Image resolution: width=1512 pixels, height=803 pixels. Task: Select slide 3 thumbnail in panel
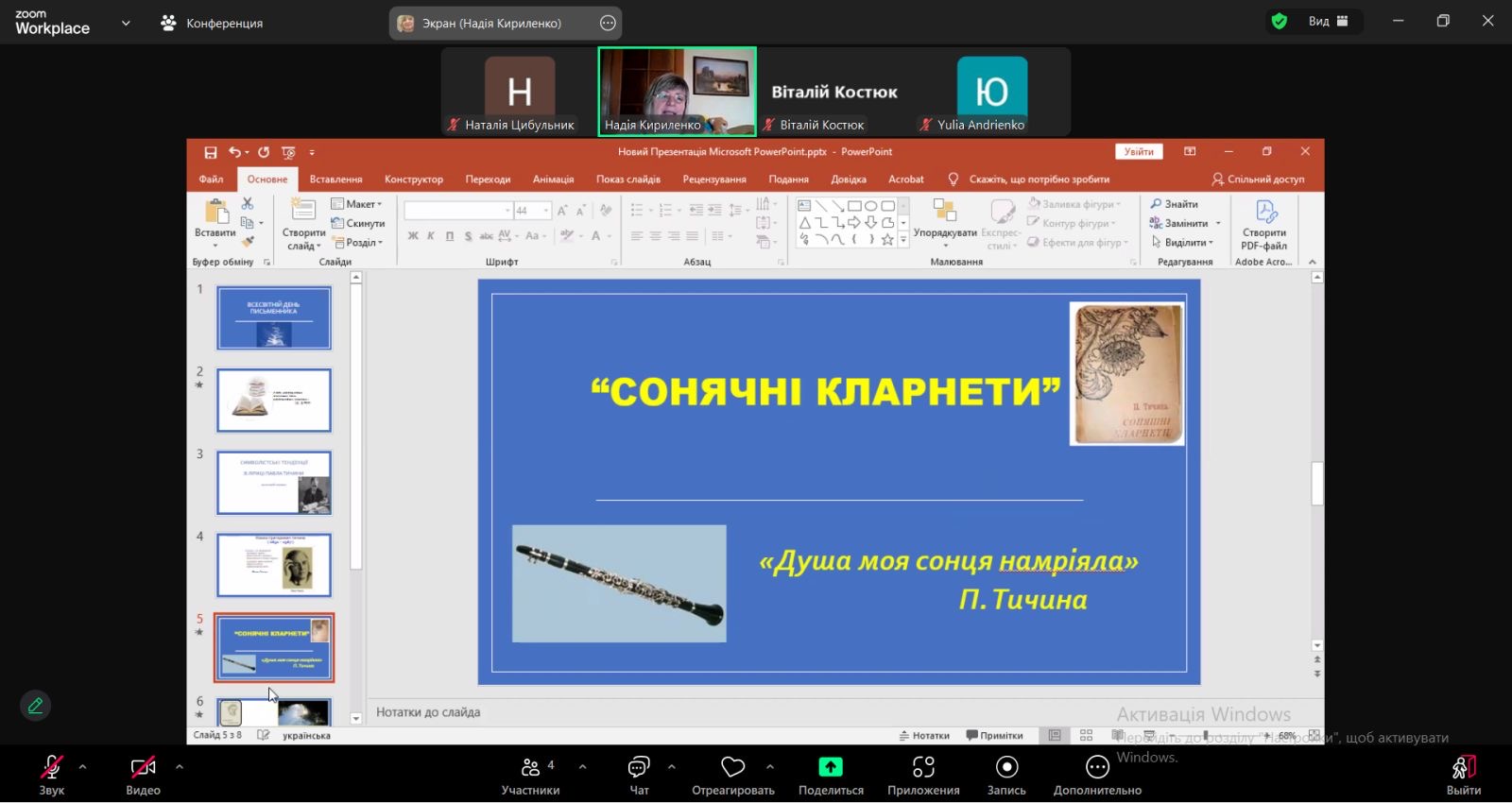274,483
